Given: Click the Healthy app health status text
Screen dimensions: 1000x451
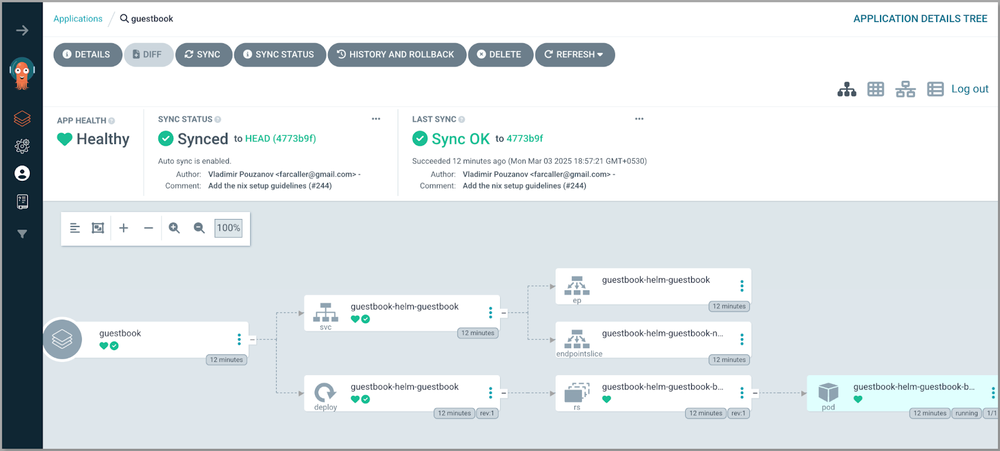Looking at the screenshot, I should point(103,139).
